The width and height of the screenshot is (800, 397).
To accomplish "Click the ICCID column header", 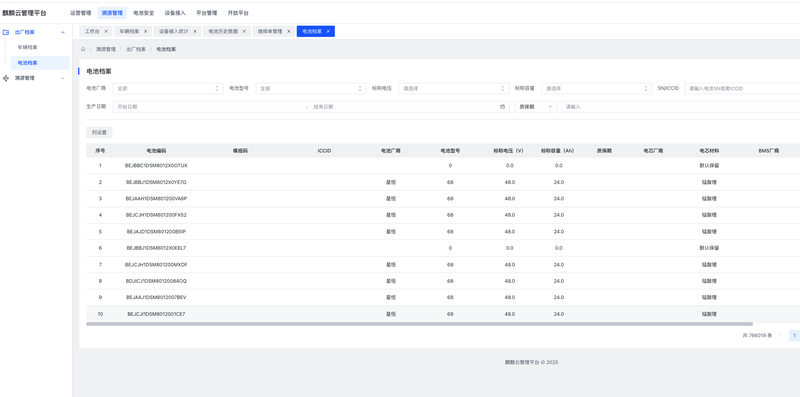I will [x=324, y=151].
